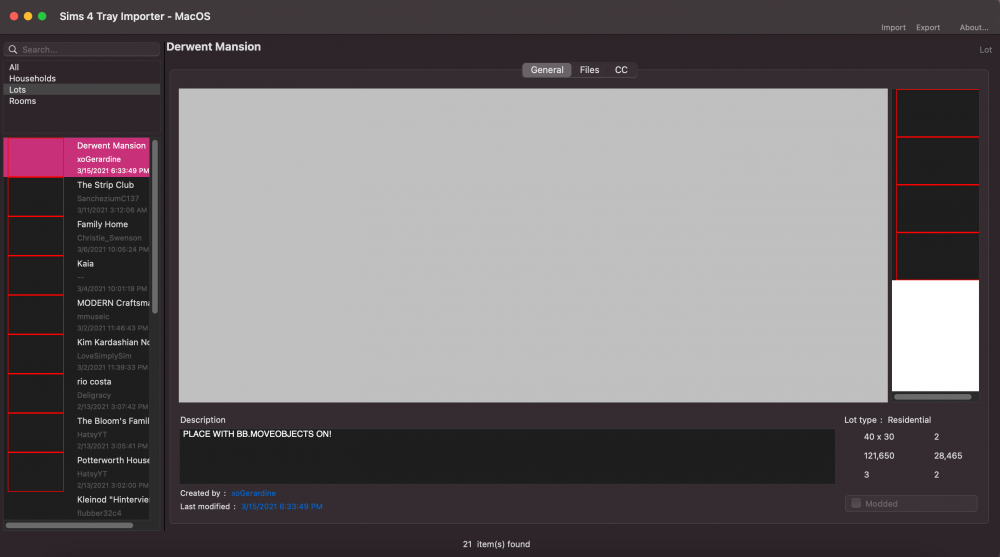The height and width of the screenshot is (557, 1000).
Task: Click Potterworth House thumbnail
Action: (36, 472)
